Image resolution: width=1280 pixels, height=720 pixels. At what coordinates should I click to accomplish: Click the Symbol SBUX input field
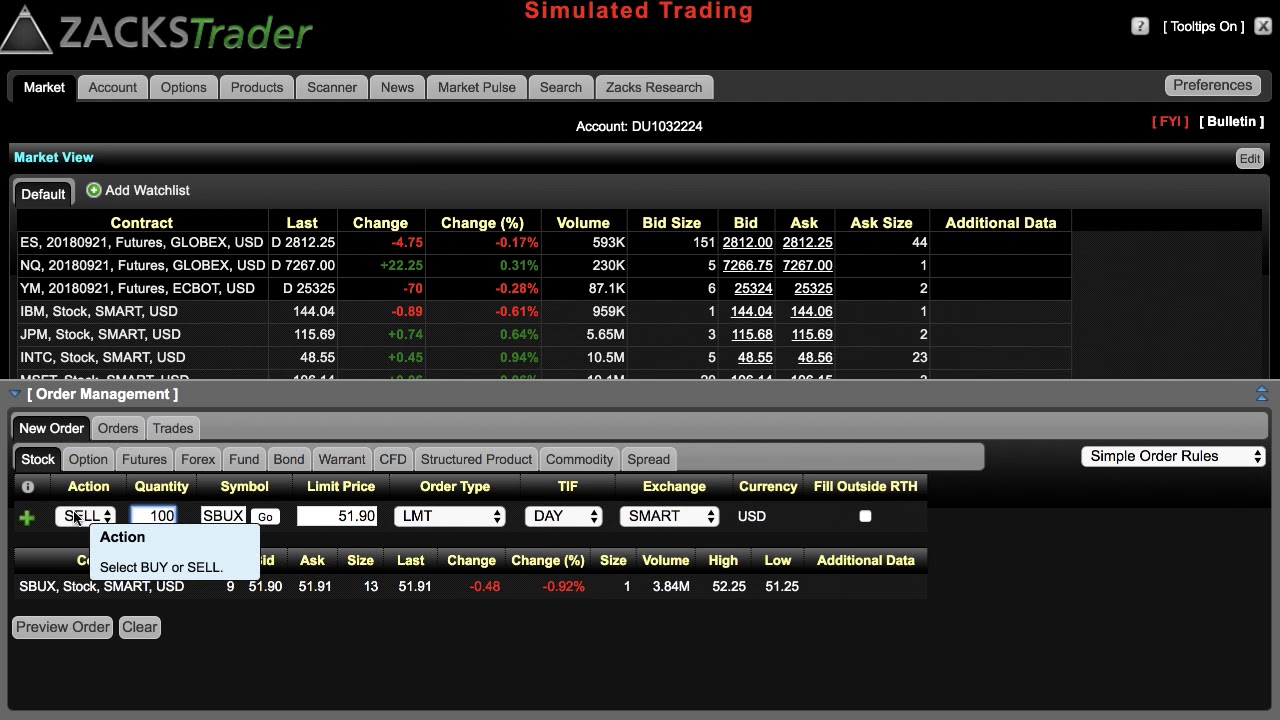(223, 516)
